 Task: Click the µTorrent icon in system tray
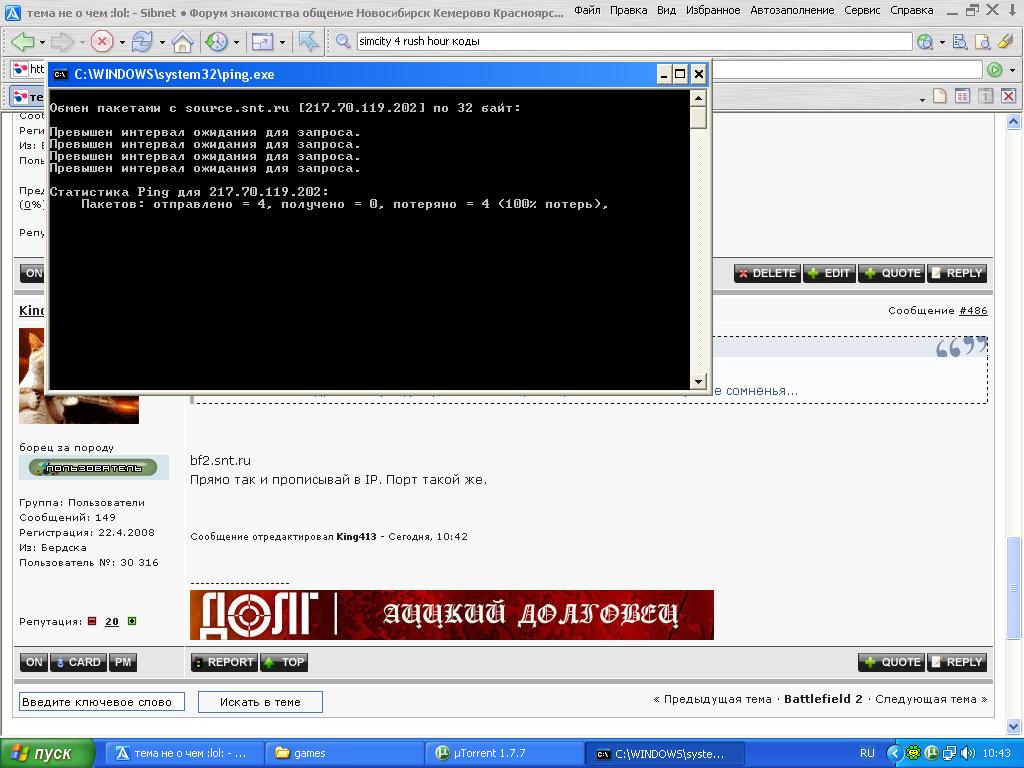pos(930,753)
